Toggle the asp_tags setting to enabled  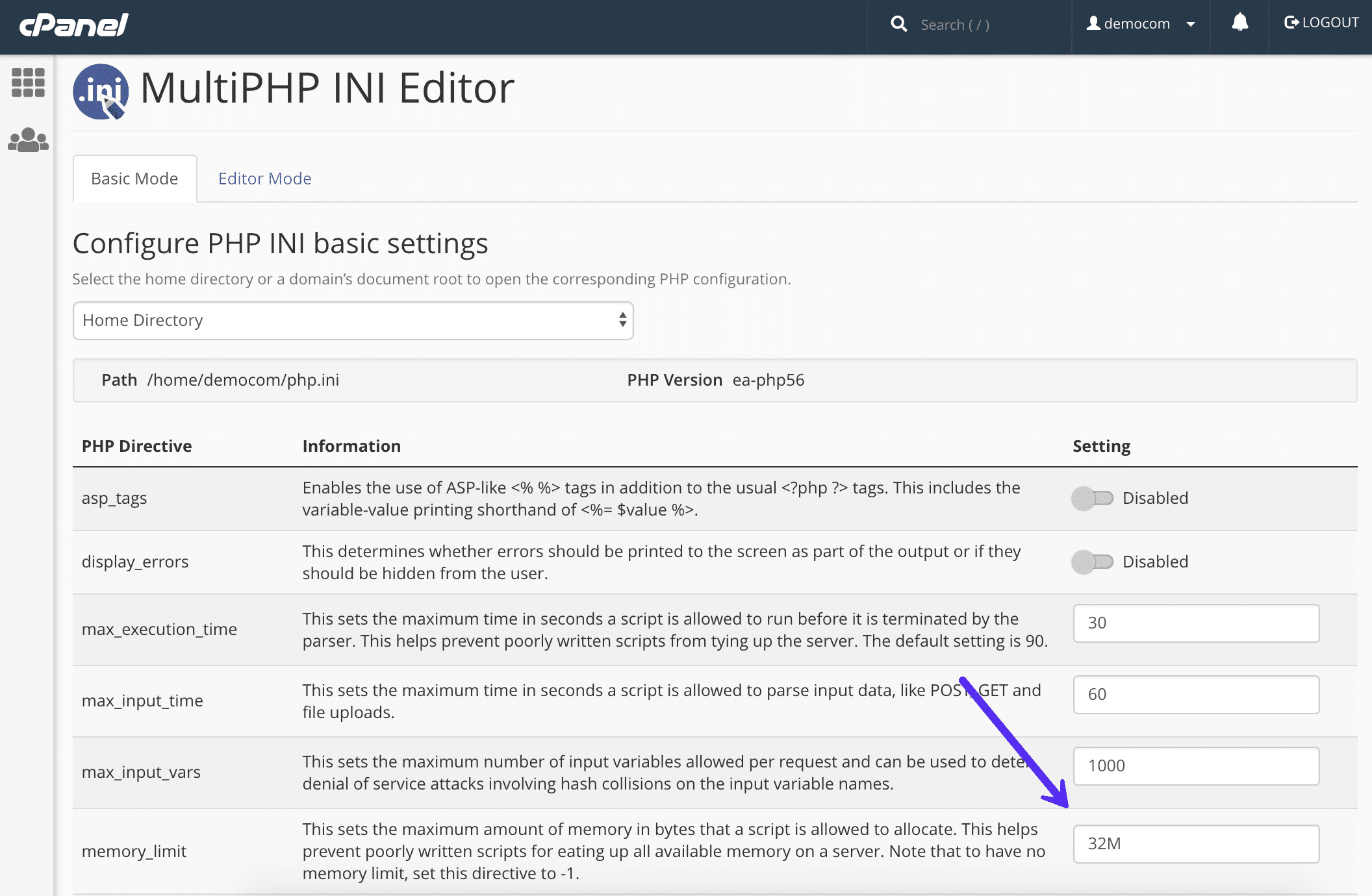(1092, 498)
